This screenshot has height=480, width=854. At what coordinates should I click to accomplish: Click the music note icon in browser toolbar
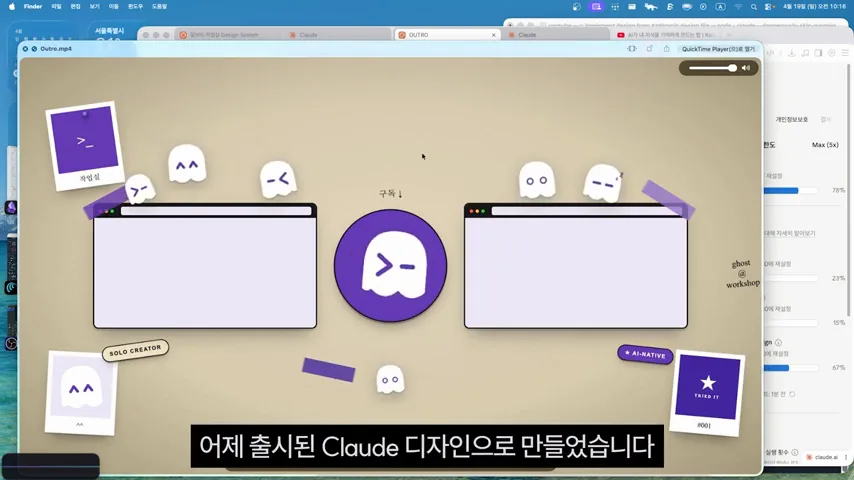805,53
